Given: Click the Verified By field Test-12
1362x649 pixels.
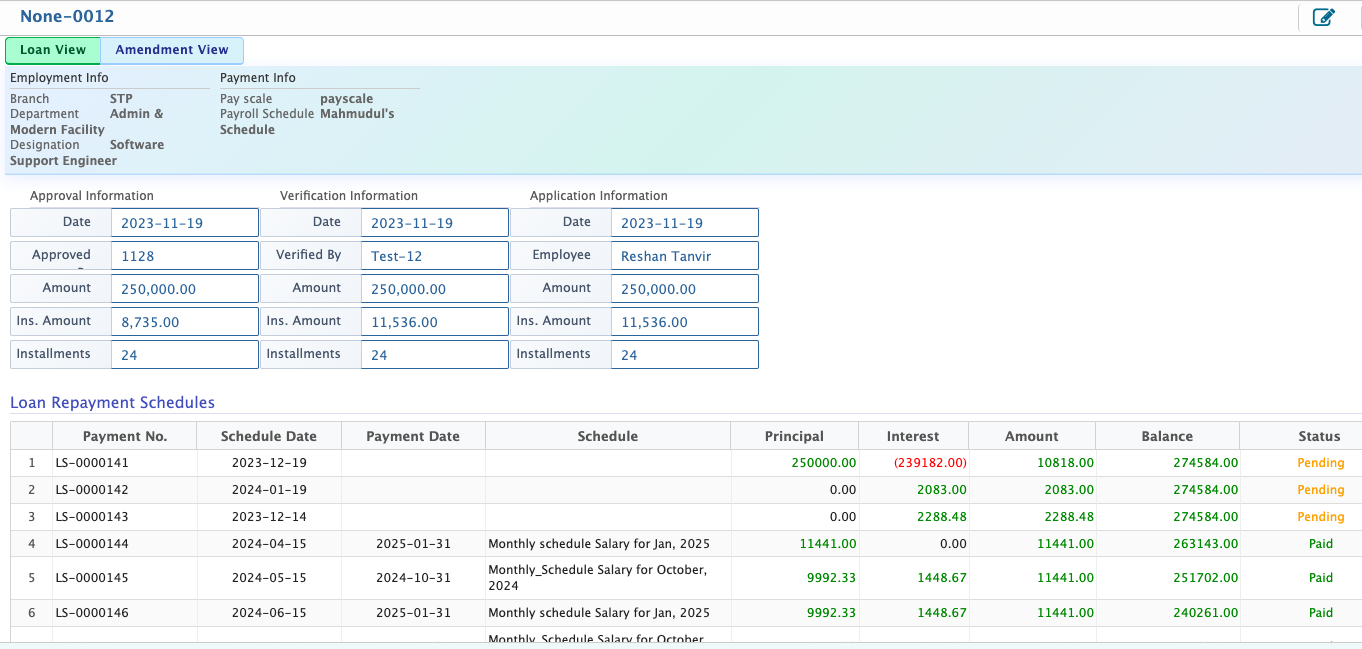Looking at the screenshot, I should tap(434, 256).
